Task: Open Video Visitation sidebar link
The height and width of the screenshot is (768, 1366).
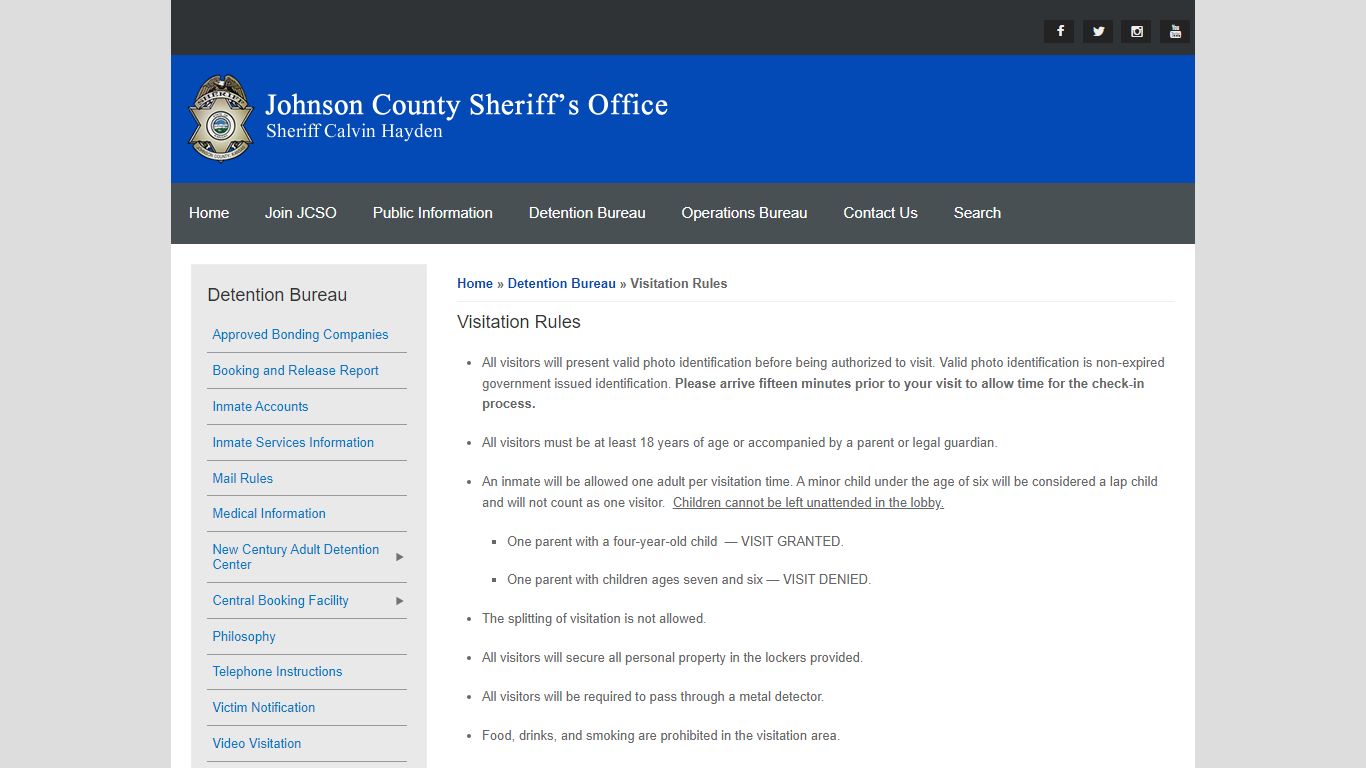Action: (256, 743)
